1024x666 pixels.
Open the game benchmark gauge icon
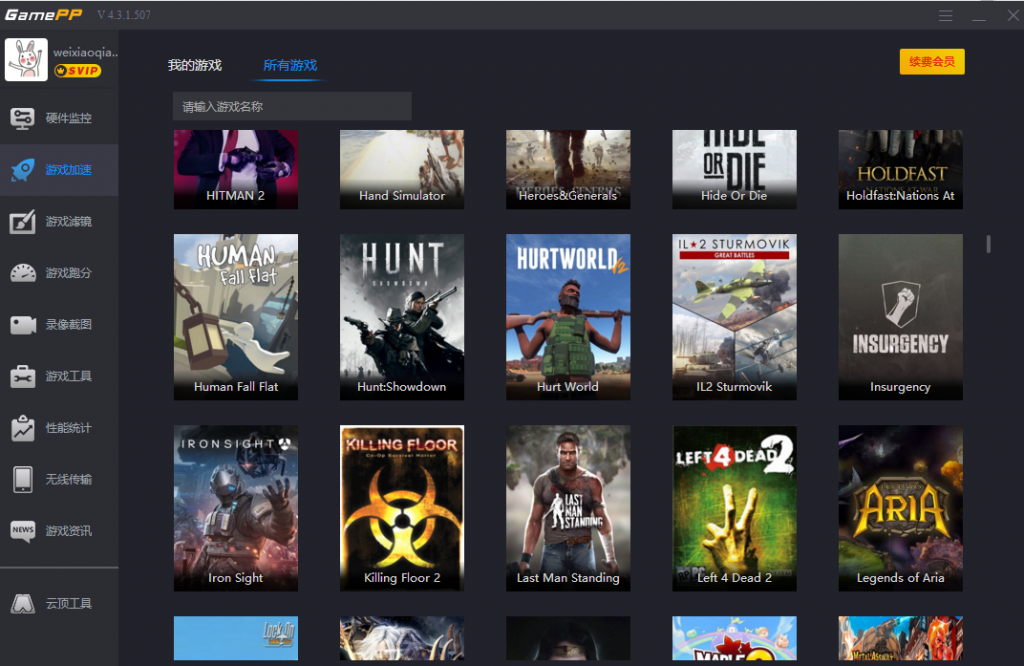[22, 273]
